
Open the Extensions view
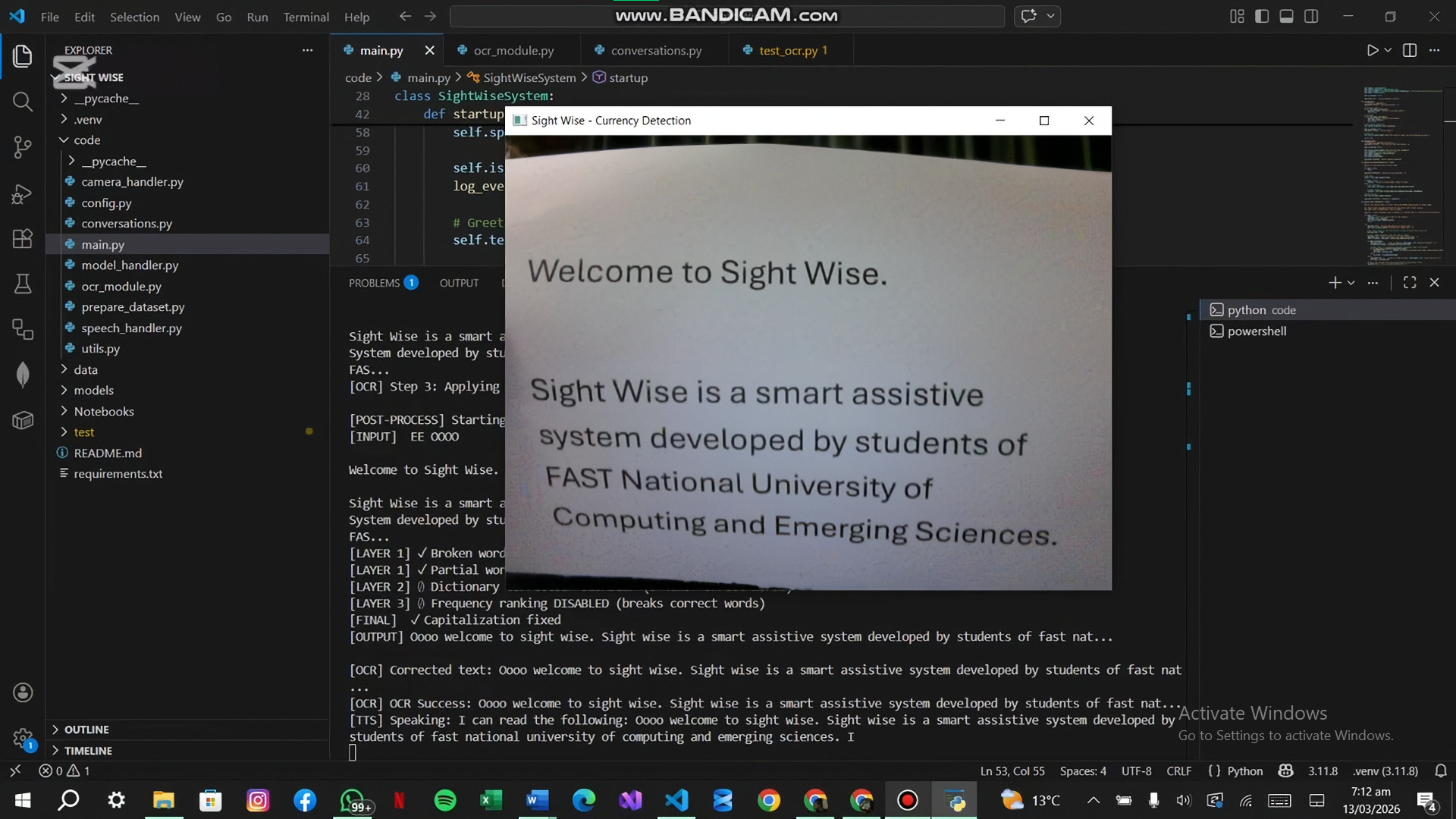click(23, 239)
